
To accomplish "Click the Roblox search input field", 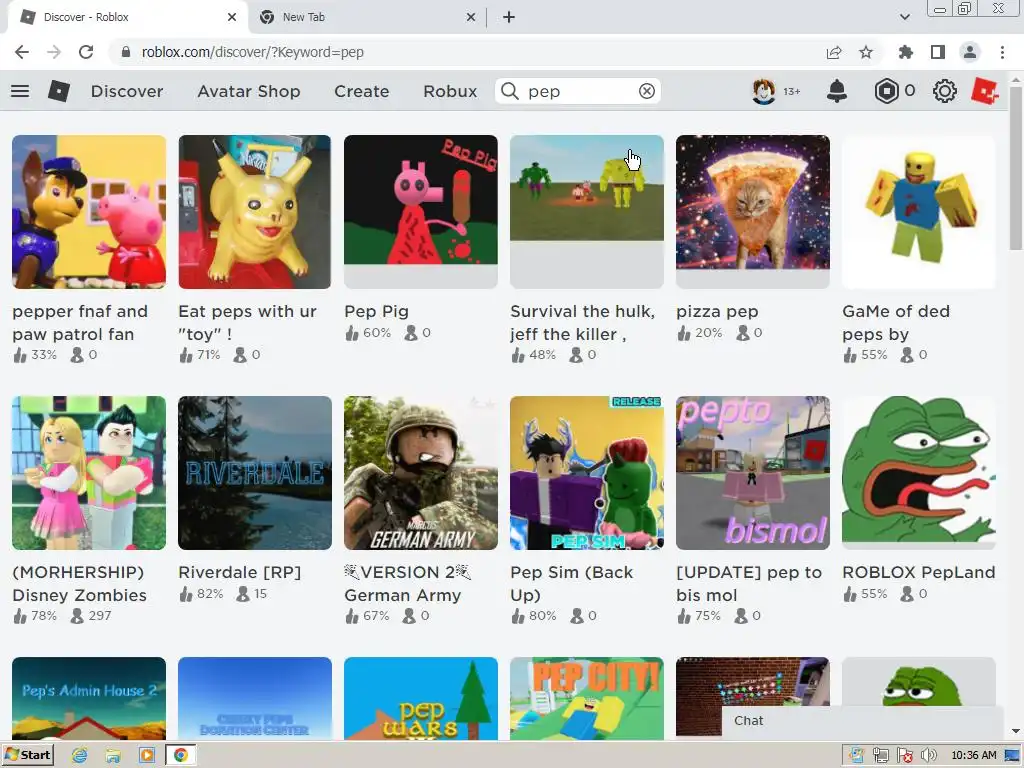I will tap(578, 91).
